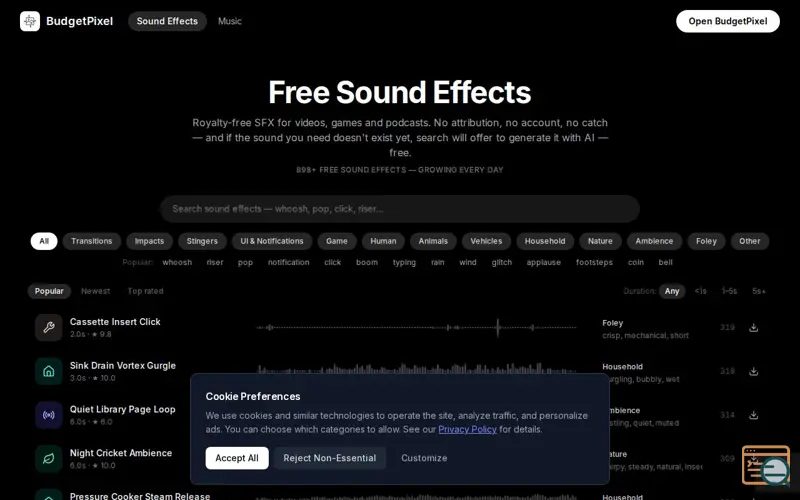Search popular term typing
The height and width of the screenshot is (500, 800).
[x=404, y=262]
